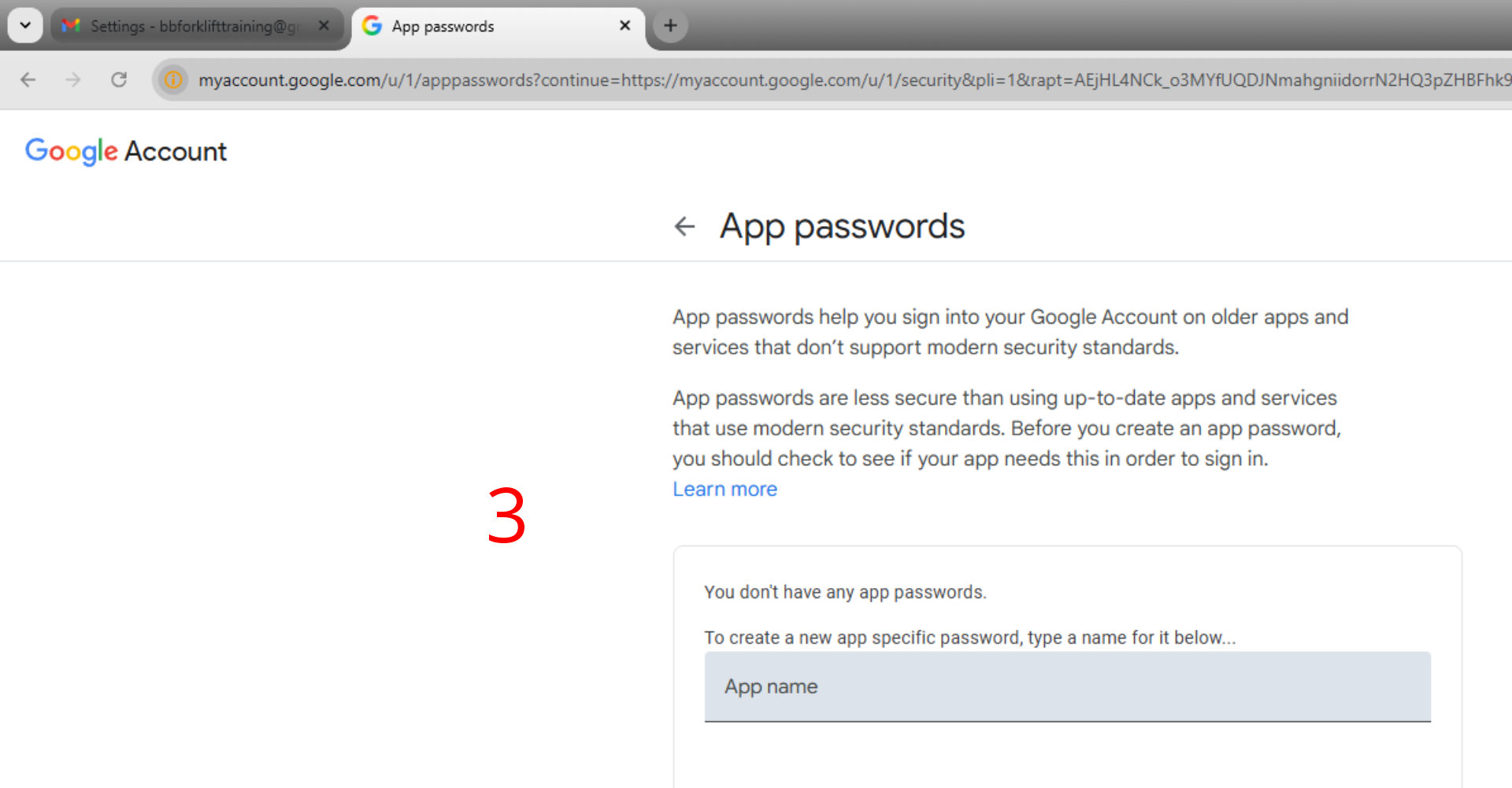Open the Learn more link

(724, 489)
